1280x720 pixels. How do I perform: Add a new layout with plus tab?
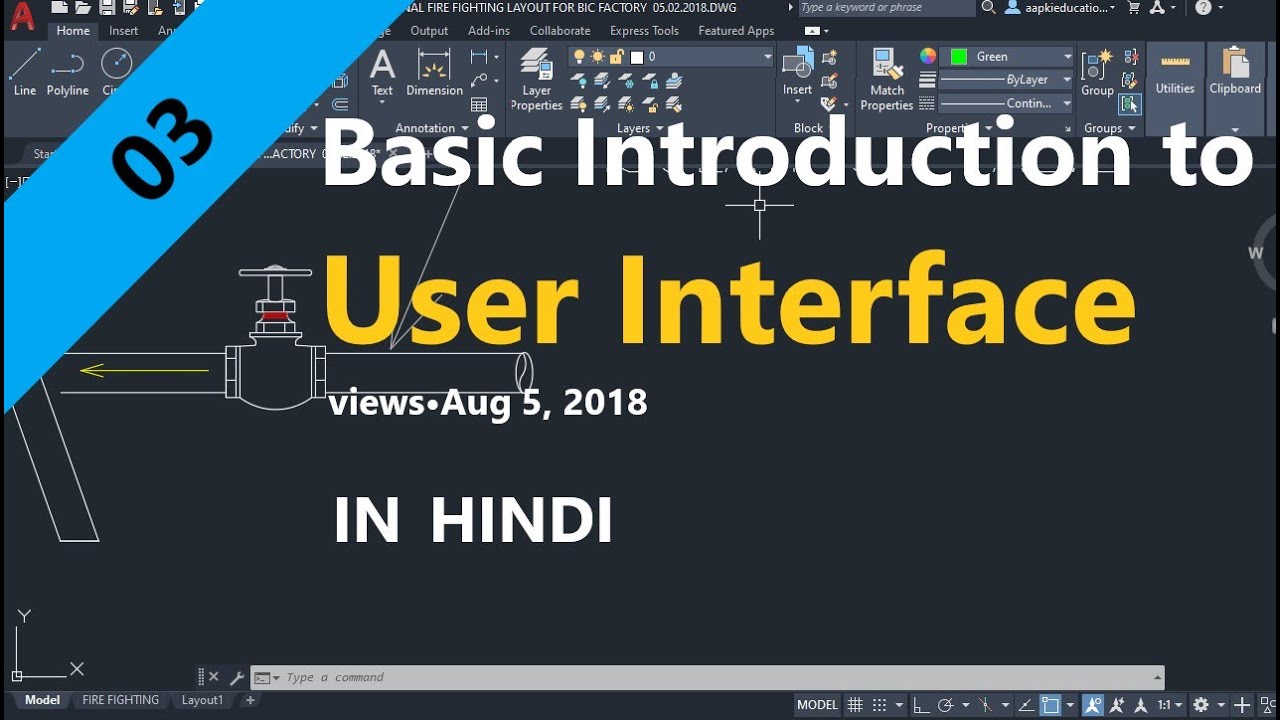[x=250, y=700]
